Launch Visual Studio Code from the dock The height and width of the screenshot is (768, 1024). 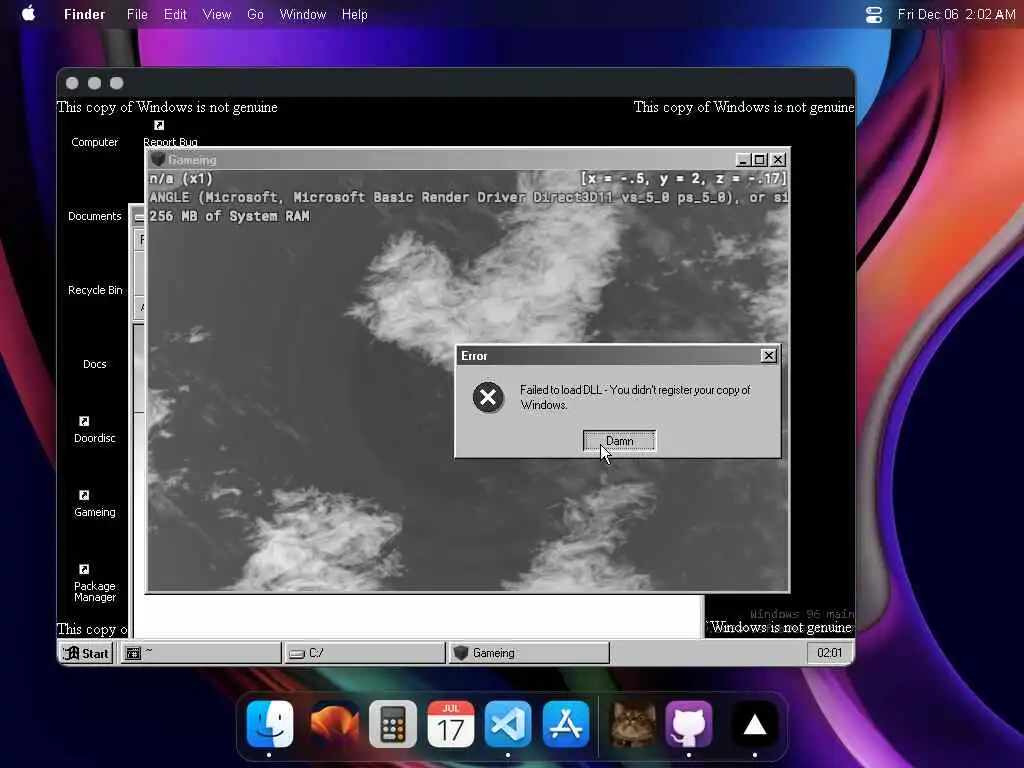(x=508, y=724)
